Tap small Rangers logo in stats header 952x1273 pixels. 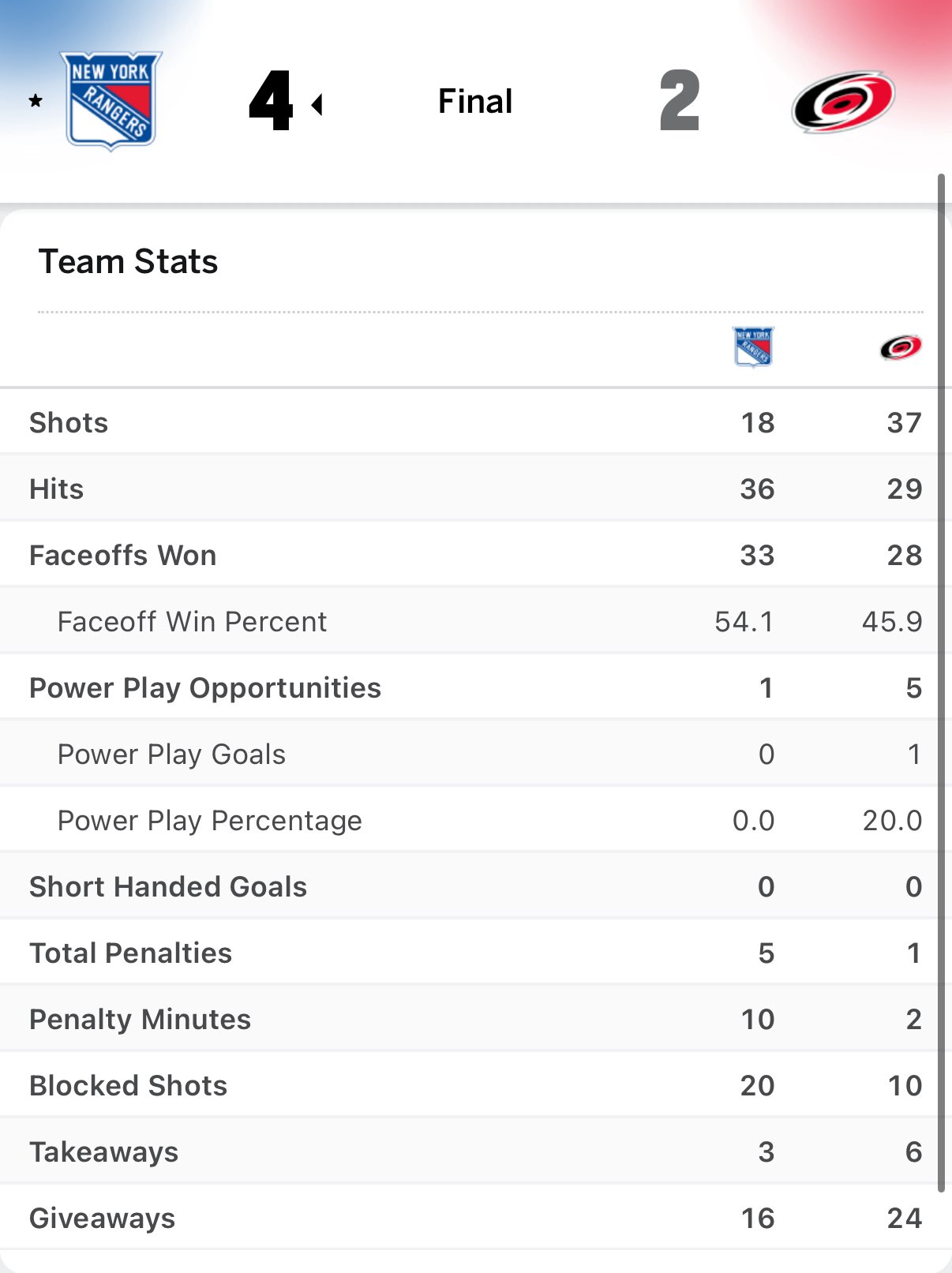click(x=753, y=347)
